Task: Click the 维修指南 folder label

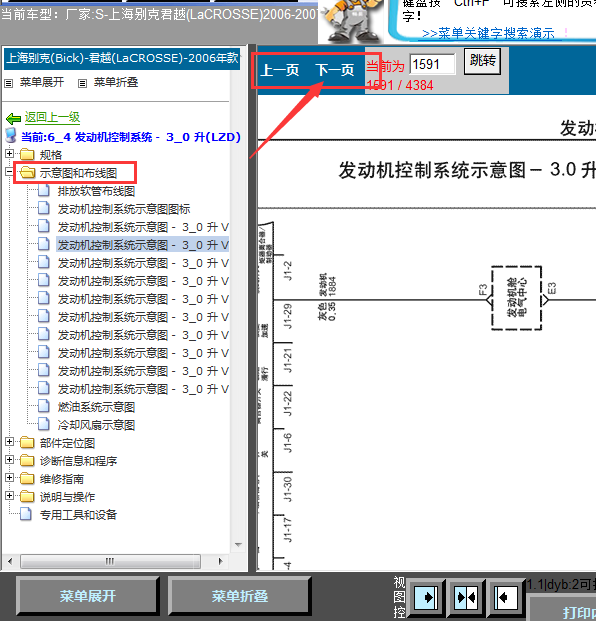Action: coord(62,479)
